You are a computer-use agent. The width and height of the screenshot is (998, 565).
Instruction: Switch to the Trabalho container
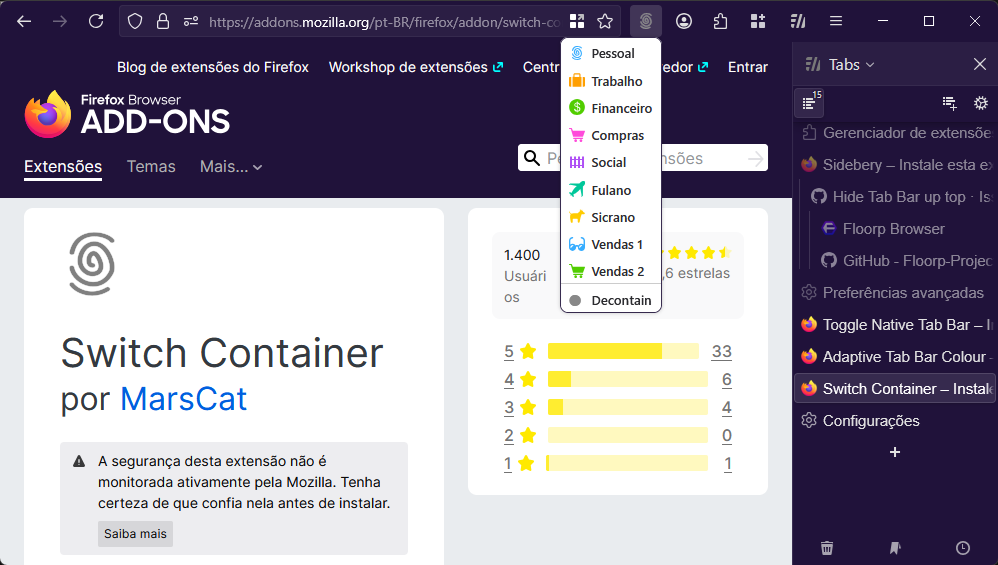[x=611, y=81]
